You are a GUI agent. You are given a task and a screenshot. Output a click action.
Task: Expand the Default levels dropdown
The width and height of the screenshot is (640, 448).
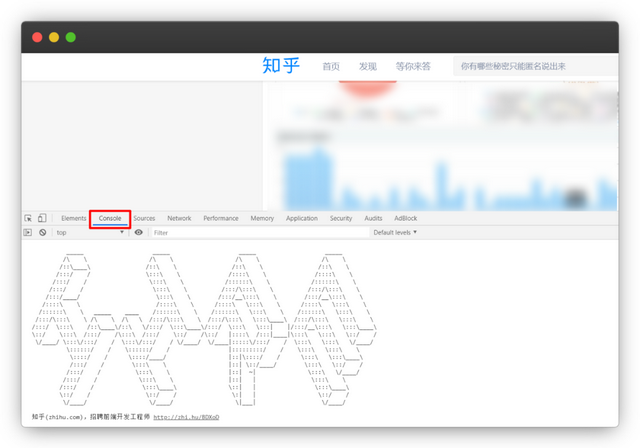[x=395, y=233]
